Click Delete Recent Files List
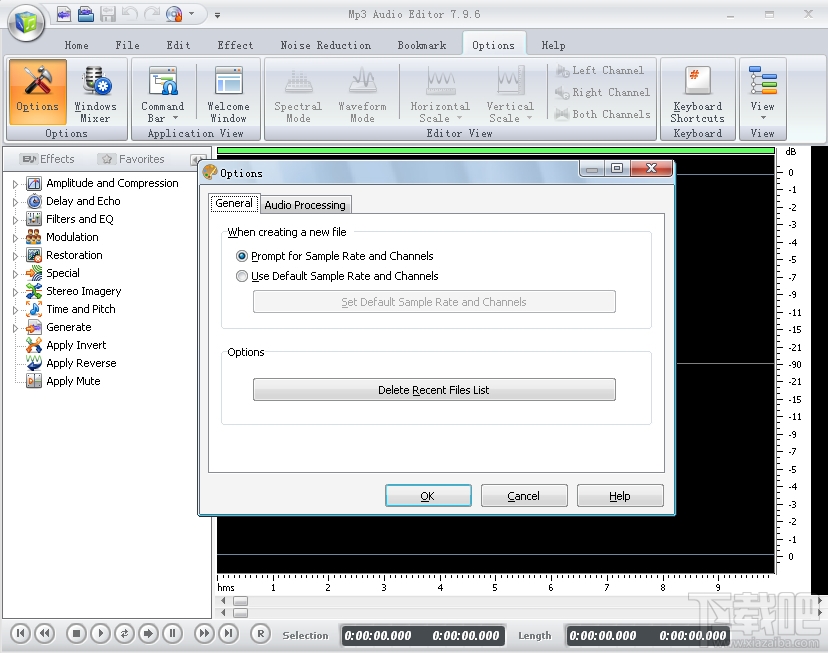Viewport: 828px width, 653px height. pos(434,390)
